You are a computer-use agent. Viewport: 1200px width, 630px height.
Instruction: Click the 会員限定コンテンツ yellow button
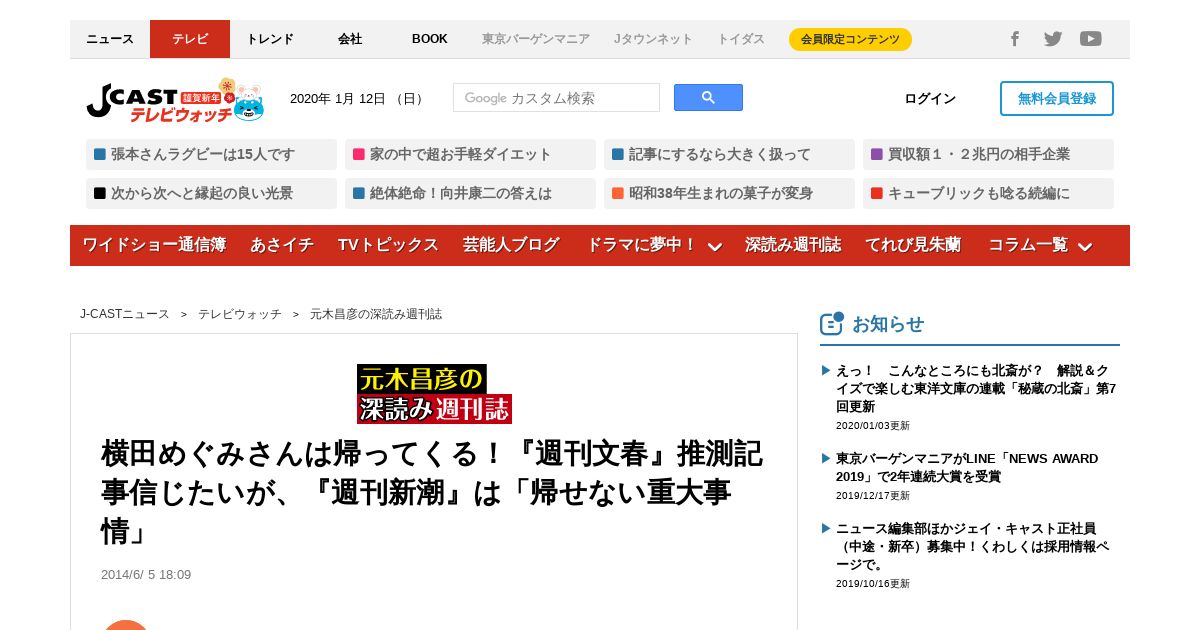tap(850, 39)
